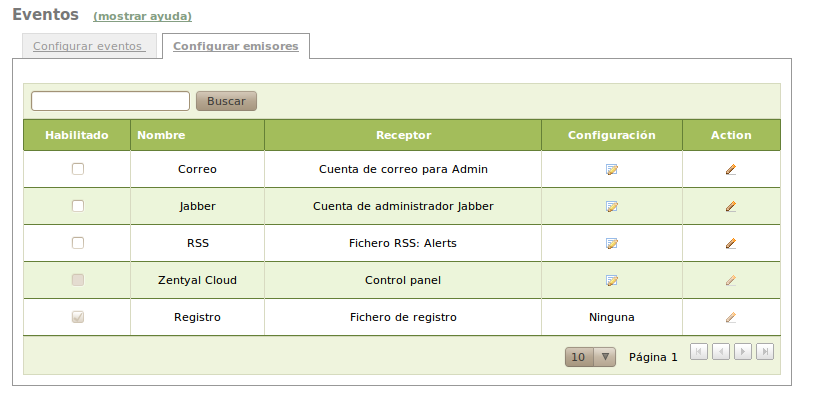
Task: Edit the Jabber row with pencil
Action: coord(731,207)
